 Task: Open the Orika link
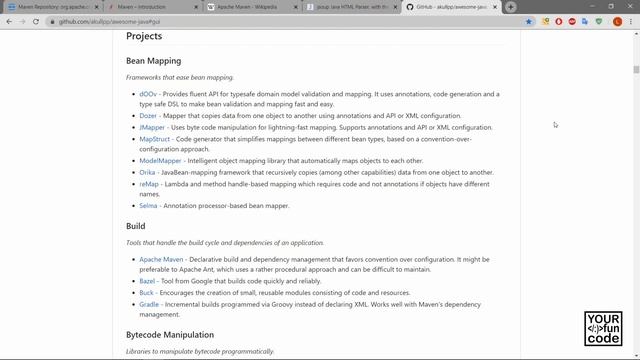(147, 172)
